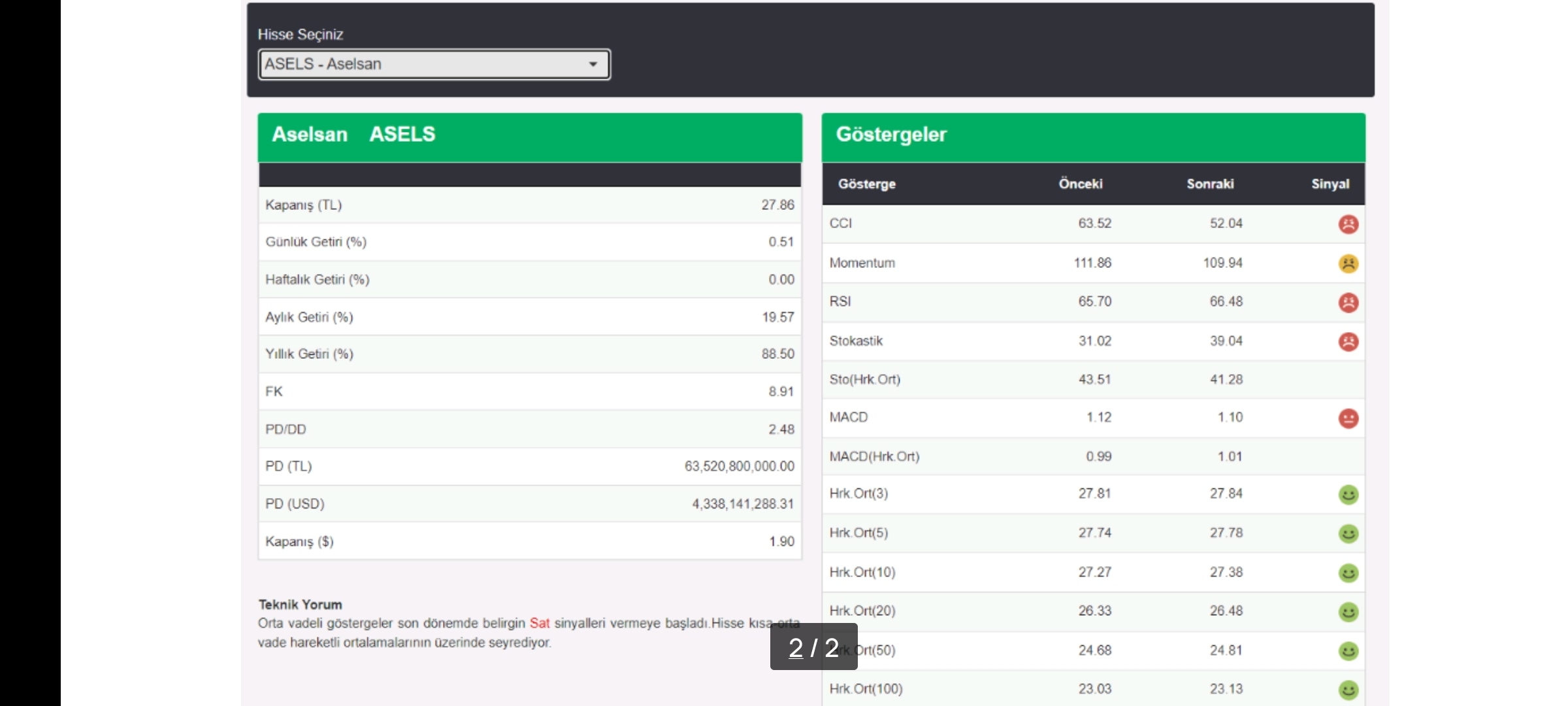The image size is (1568, 706).
Task: Click the Hrk.Ort(50) green smiley icon
Action: tap(1348, 651)
